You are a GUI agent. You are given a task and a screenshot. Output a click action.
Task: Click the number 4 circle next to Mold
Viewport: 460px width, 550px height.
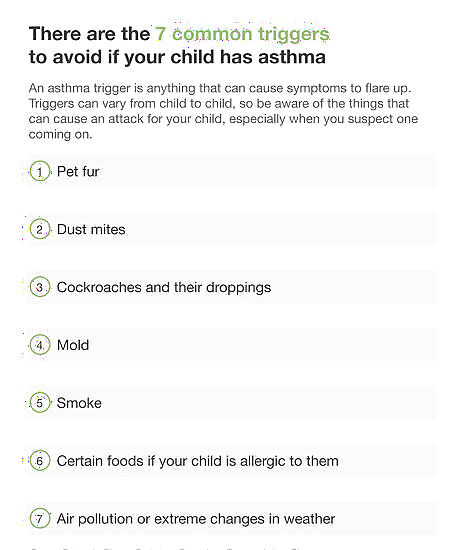tap(40, 345)
